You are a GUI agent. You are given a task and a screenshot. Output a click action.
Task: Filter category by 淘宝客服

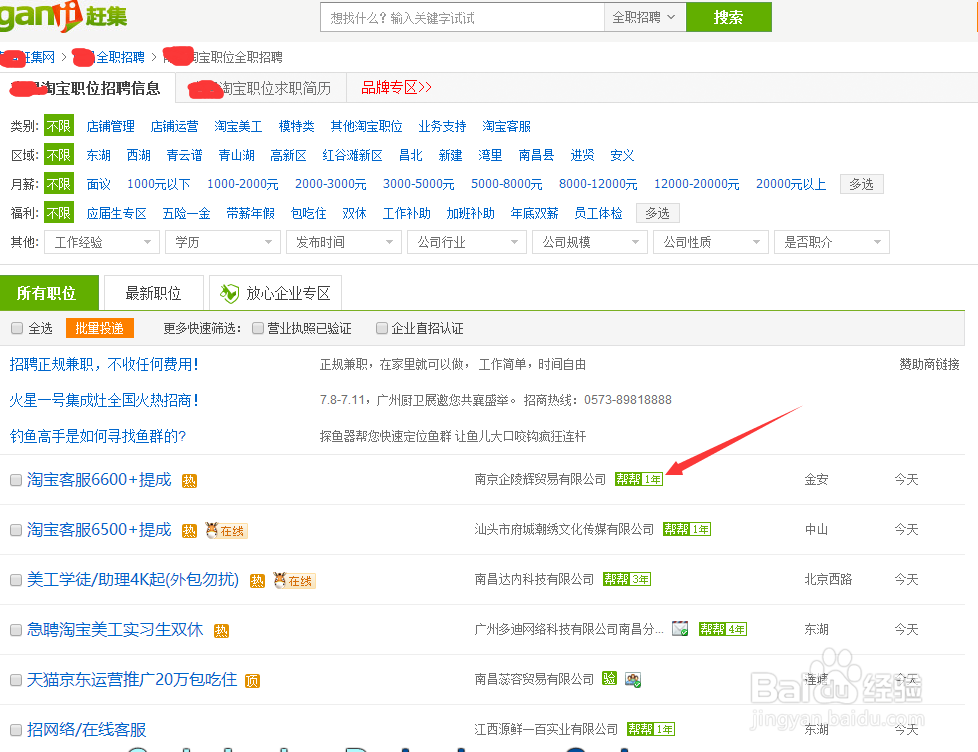point(506,127)
